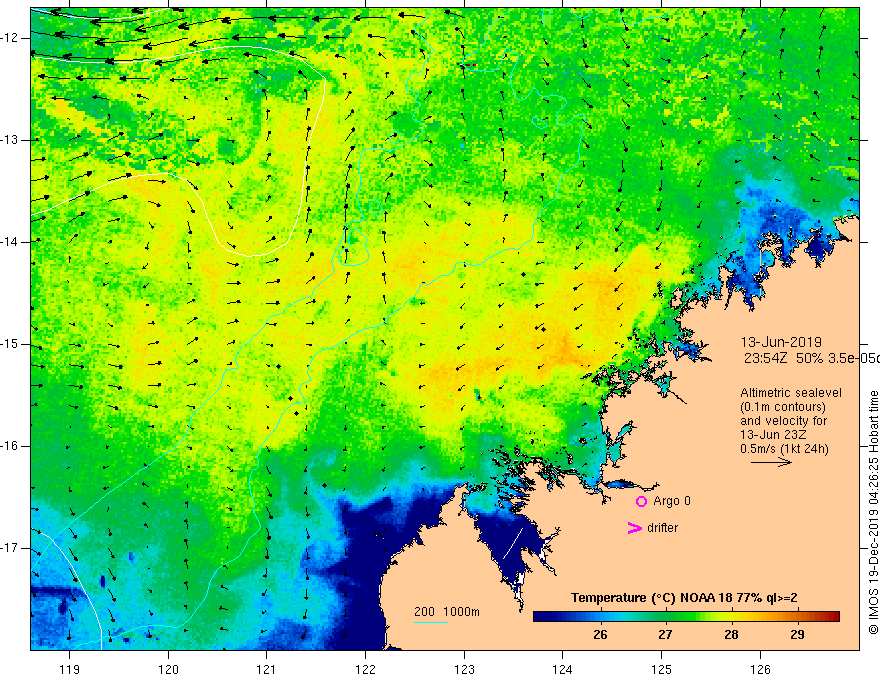Click the 'and velocity for' caption line
Image resolution: width=880 pixels, height=680 pixels.
[783, 421]
